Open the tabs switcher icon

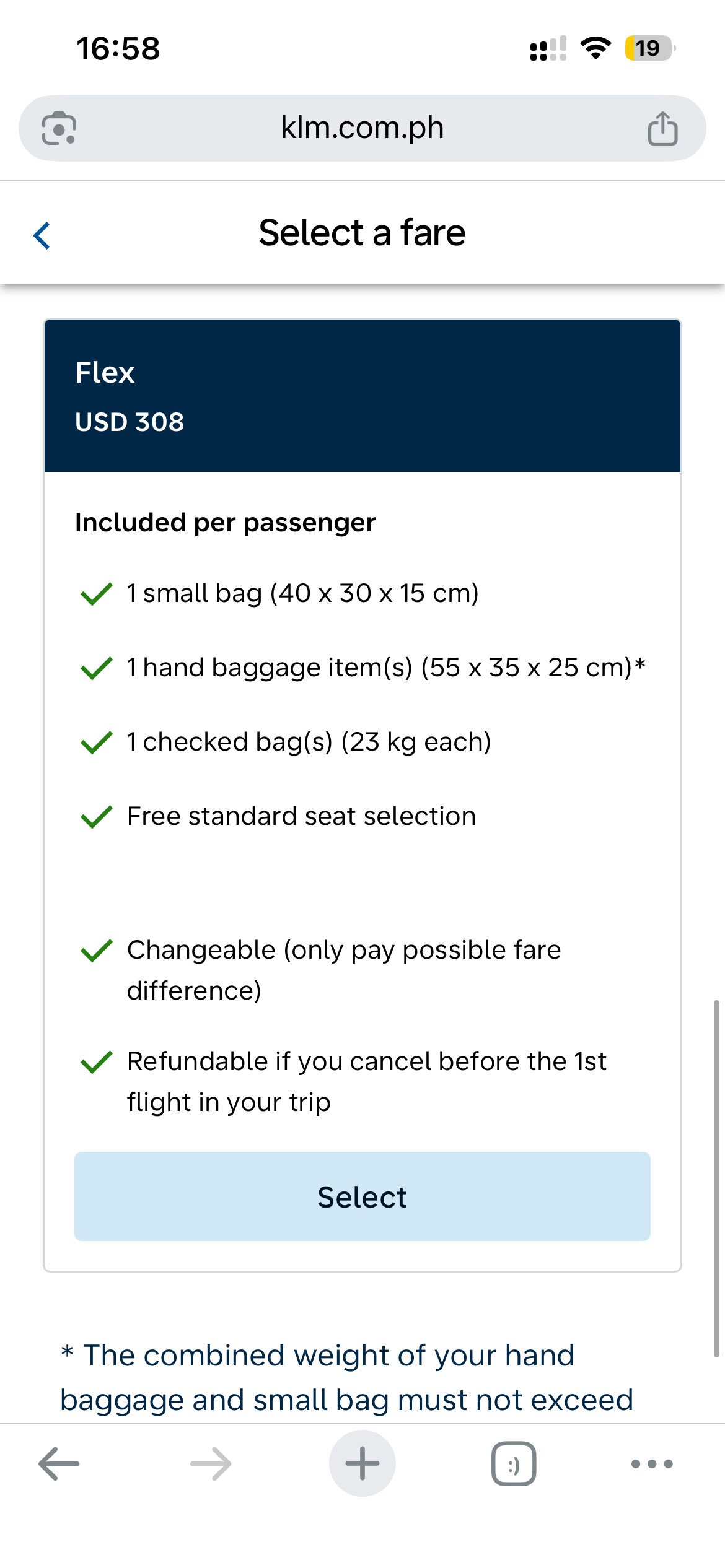click(x=514, y=1464)
